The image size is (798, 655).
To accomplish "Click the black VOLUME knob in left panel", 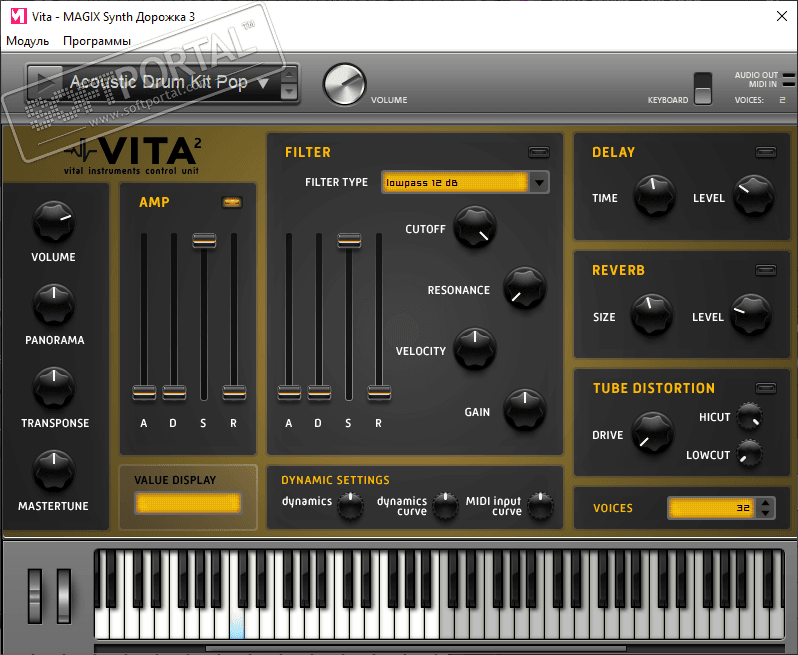I will 53,221.
